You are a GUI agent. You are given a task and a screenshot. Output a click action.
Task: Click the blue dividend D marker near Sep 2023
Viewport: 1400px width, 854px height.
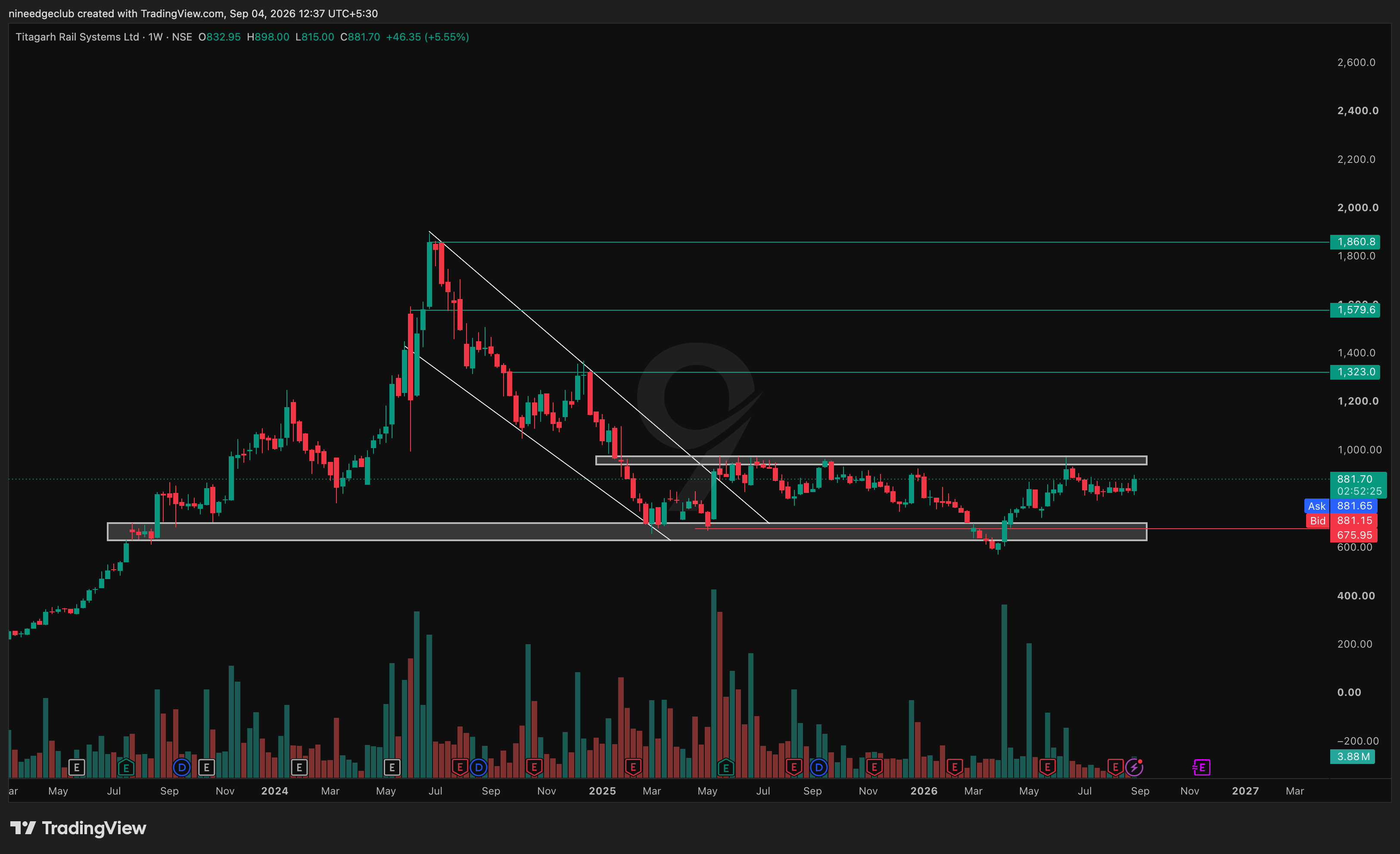click(182, 768)
